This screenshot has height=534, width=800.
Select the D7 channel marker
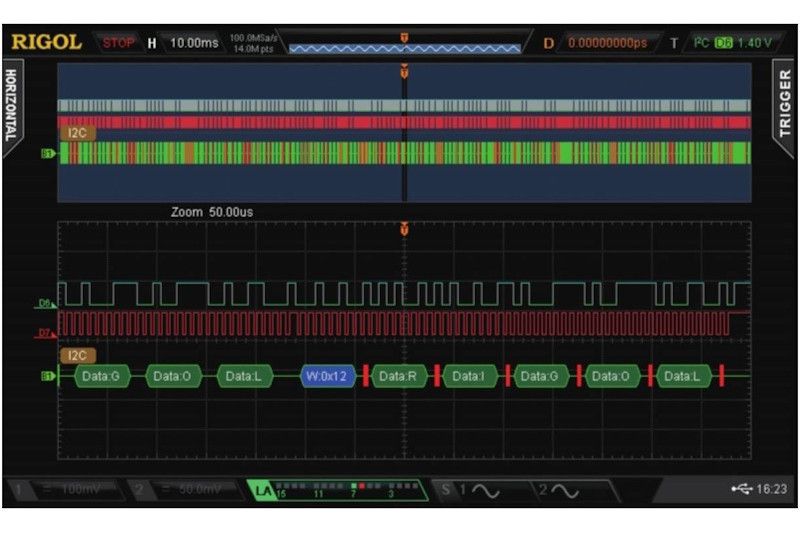pos(45,333)
